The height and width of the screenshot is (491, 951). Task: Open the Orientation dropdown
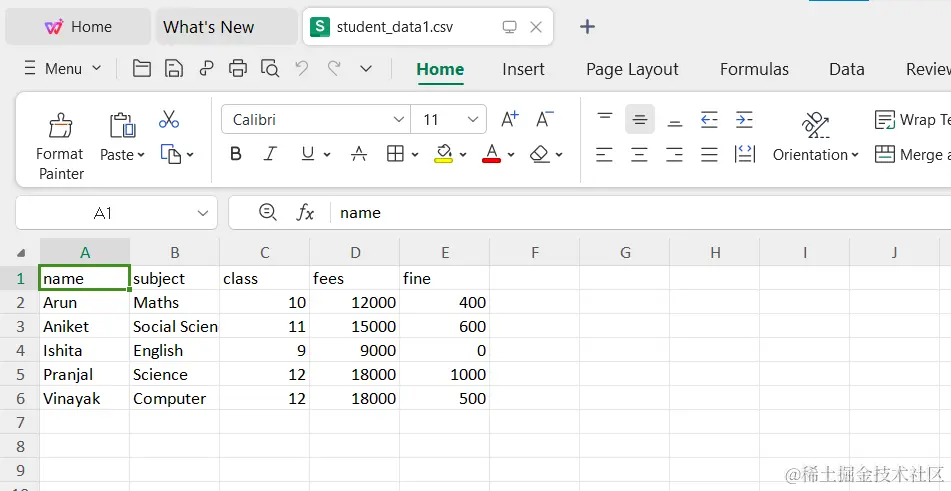pyautogui.click(x=816, y=155)
